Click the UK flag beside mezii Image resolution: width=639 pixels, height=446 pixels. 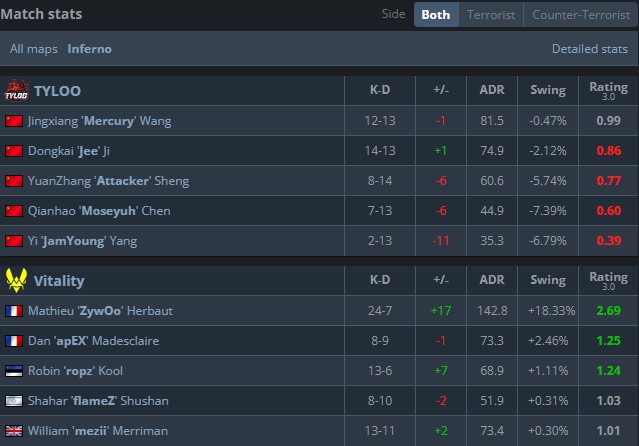coord(14,431)
